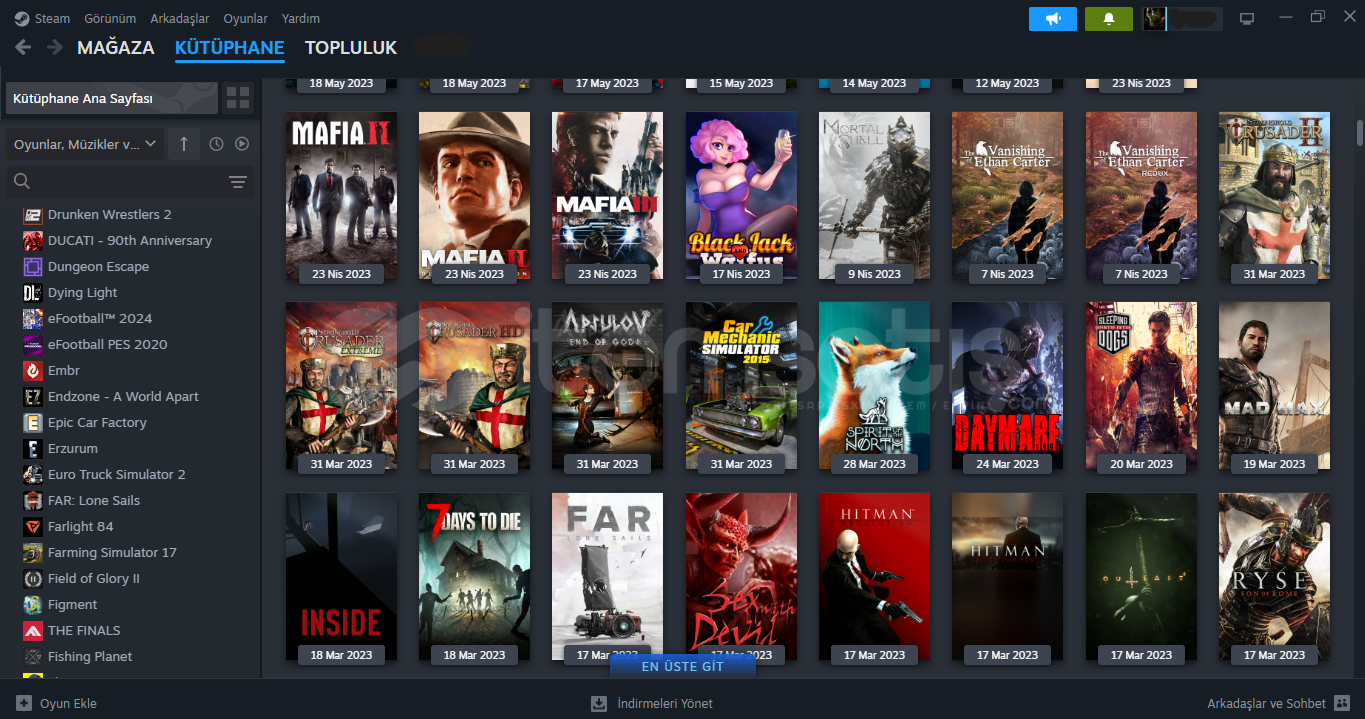This screenshot has width=1365, height=719.
Task: Click Oyun Ekle plus button
Action: (x=24, y=703)
